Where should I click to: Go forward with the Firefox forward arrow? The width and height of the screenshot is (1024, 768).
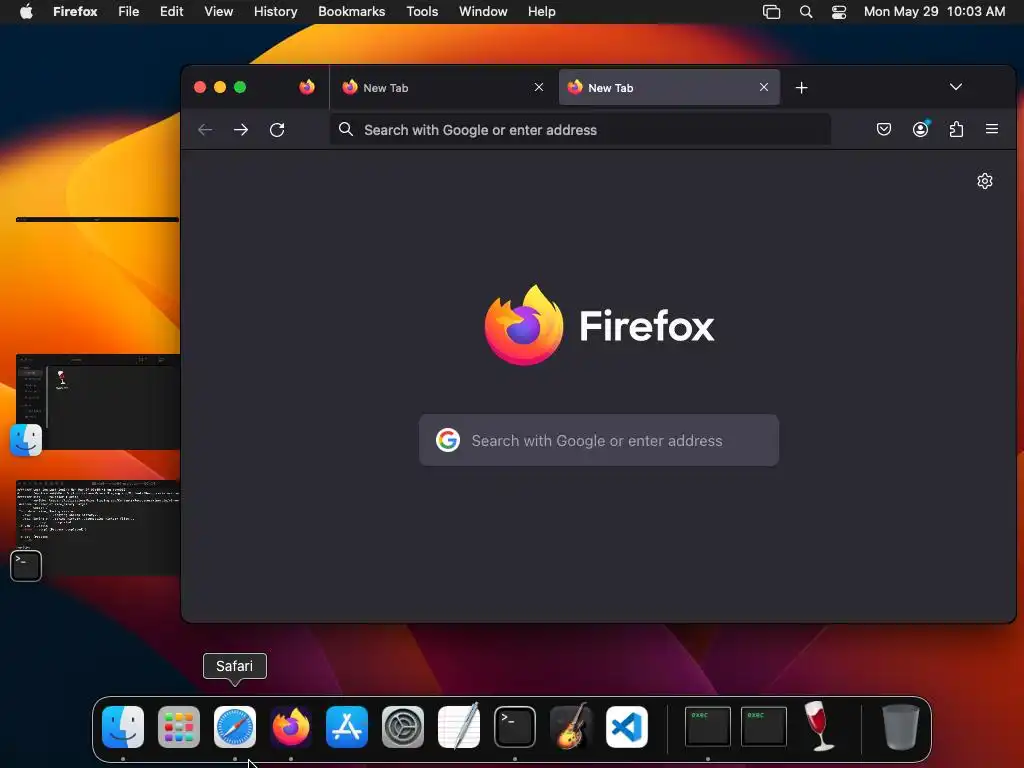click(241, 130)
